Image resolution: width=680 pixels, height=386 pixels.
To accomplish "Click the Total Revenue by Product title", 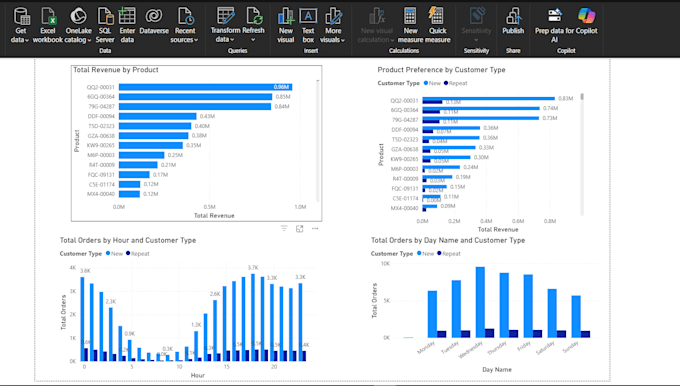I will pyautogui.click(x=116, y=70).
